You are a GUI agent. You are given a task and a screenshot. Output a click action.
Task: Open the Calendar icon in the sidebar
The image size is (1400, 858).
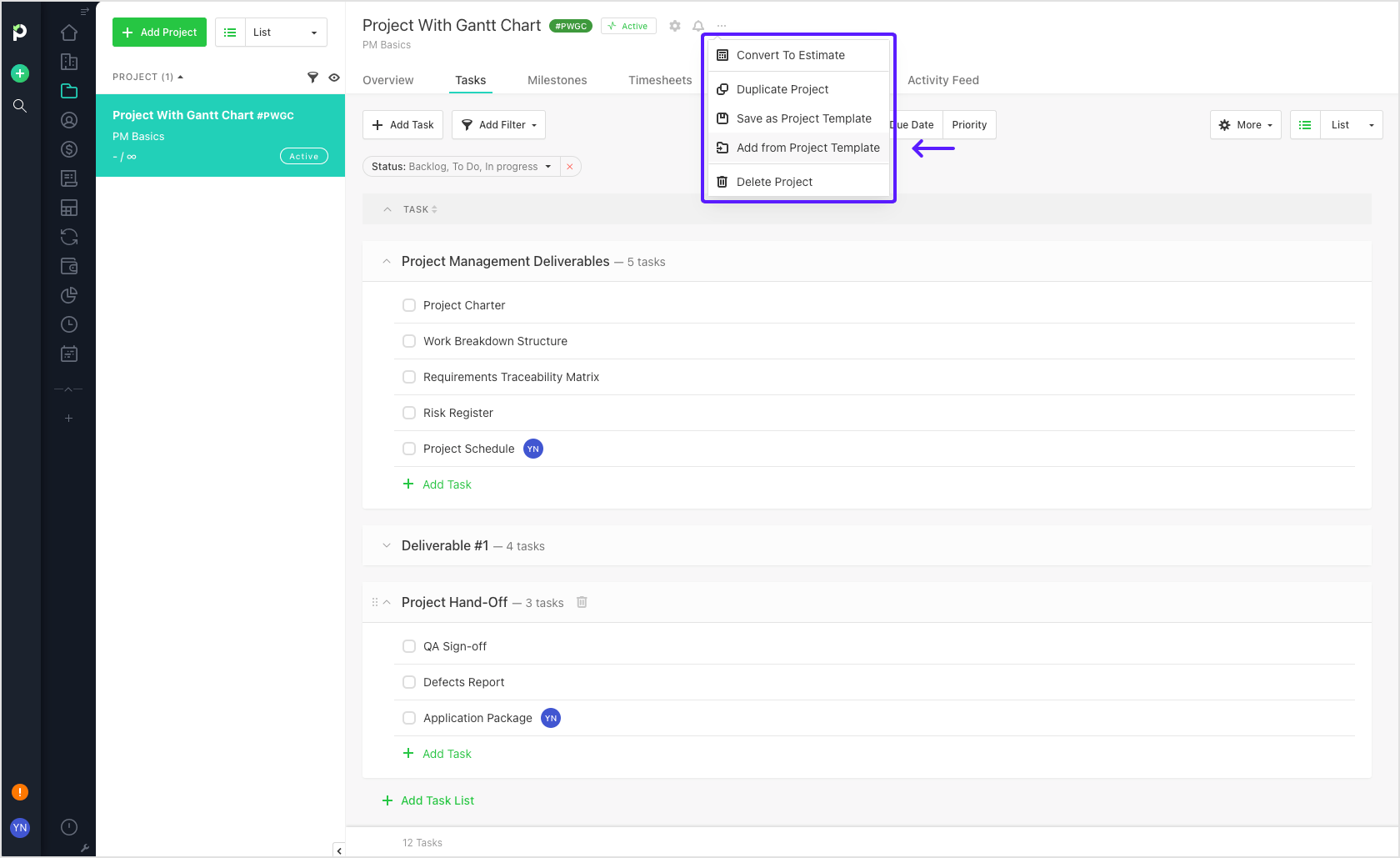point(69,354)
